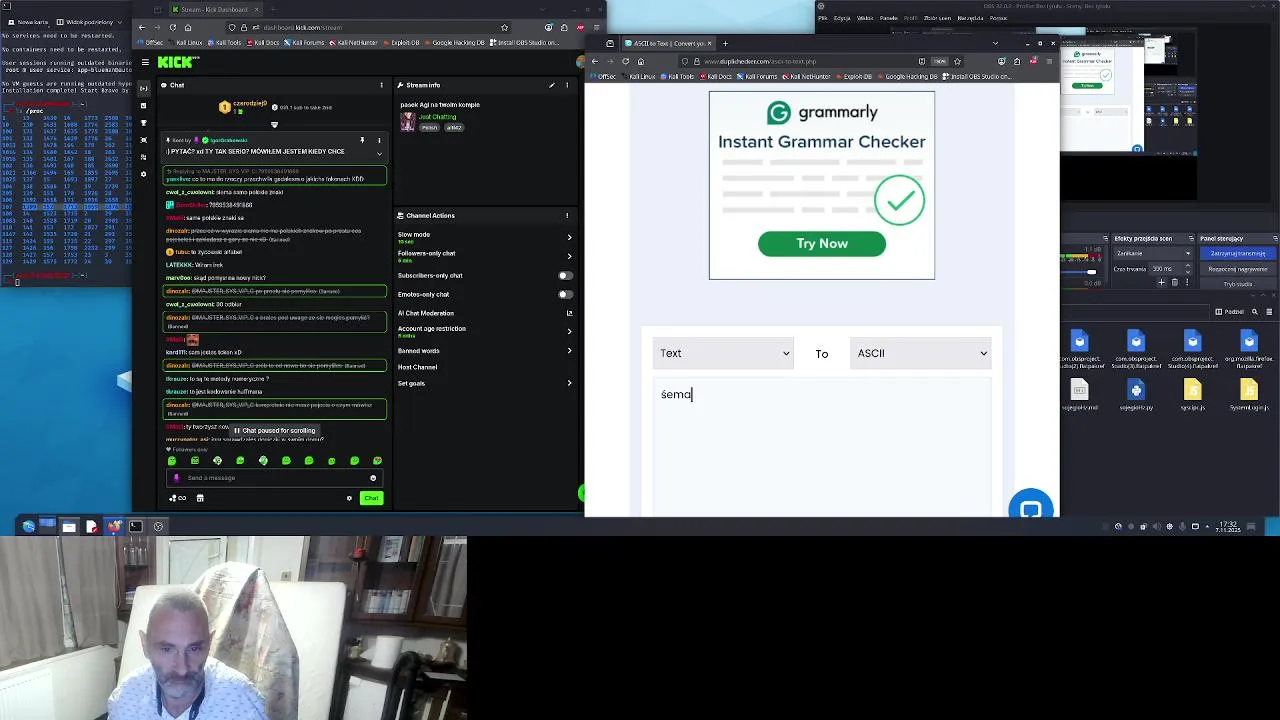Open the emoji picker in message box

[373, 478]
